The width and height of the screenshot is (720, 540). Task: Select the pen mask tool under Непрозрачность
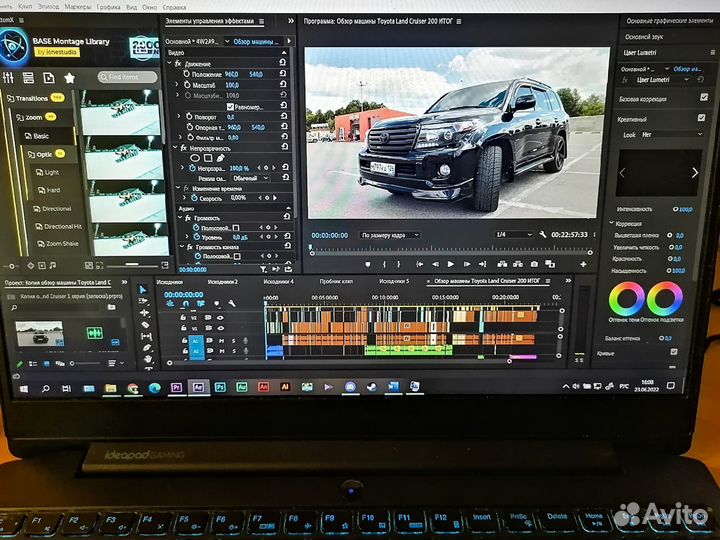[222, 158]
